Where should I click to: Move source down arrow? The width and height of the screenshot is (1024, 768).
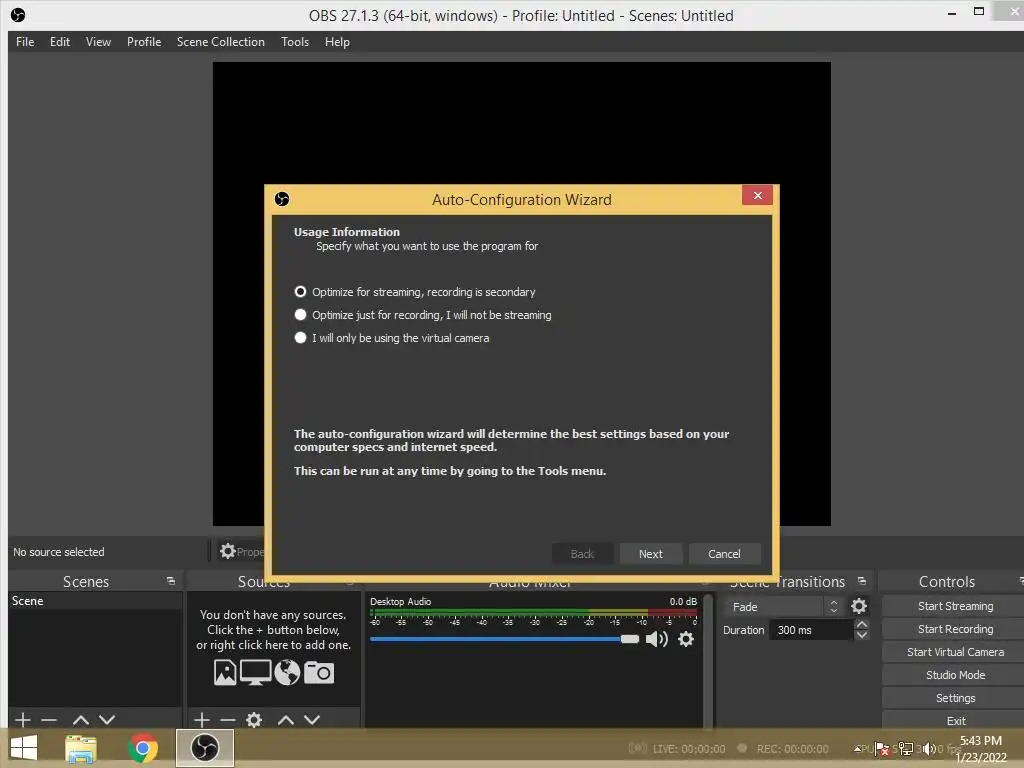pos(312,720)
